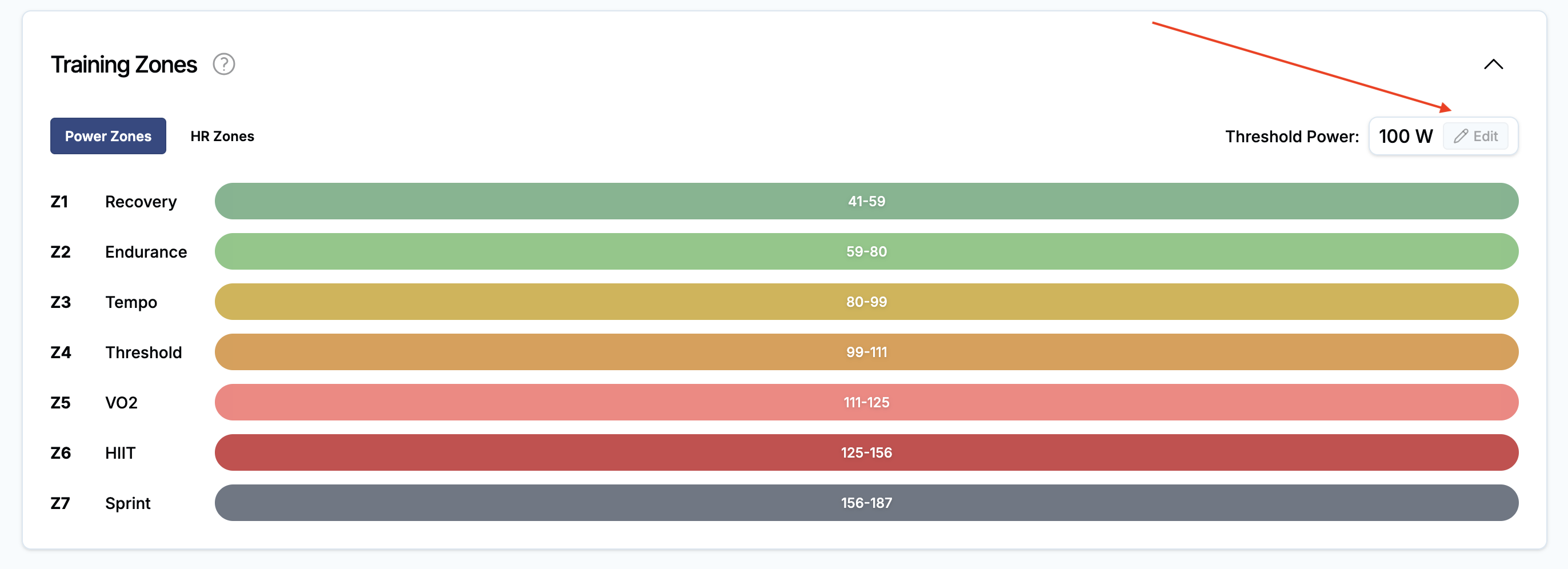Select the red HIIT 125-156 bar
This screenshot has width=1568, height=569.
pyautogui.click(x=866, y=453)
